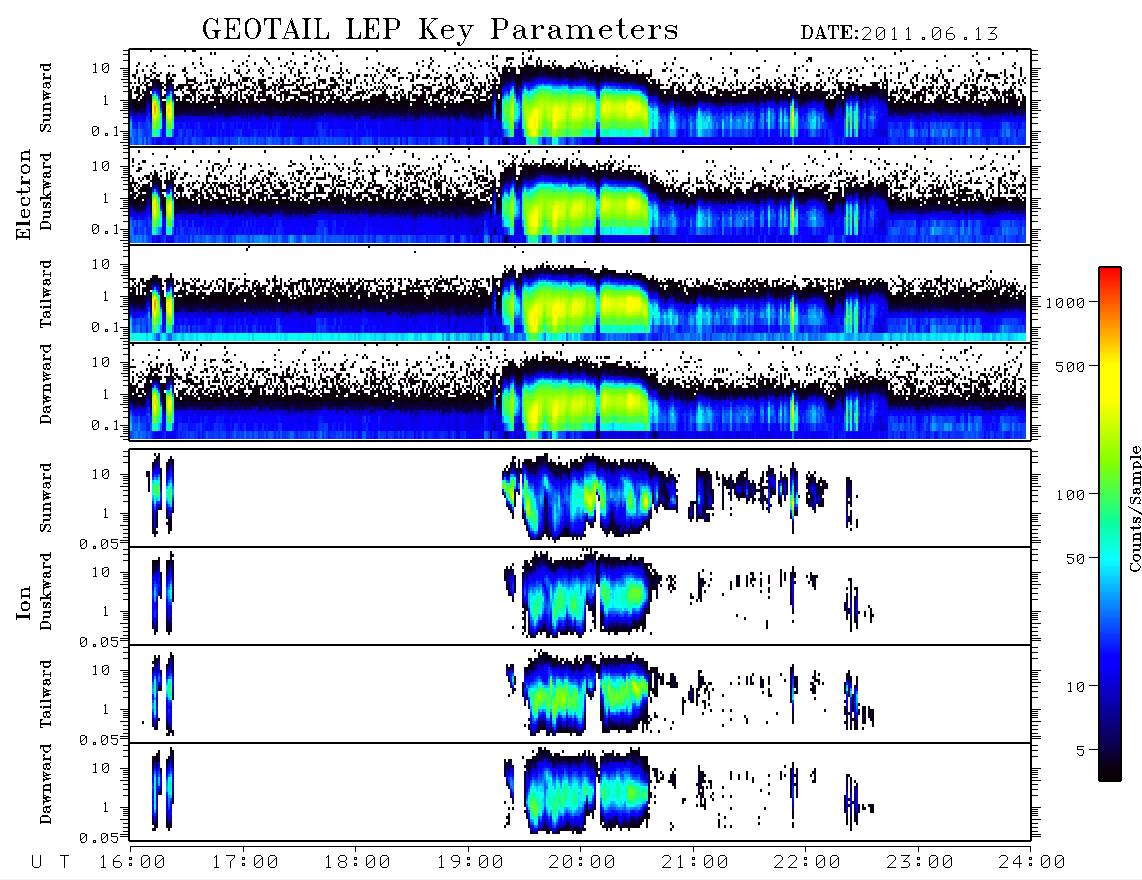Click the 0.1 tick of Electron Dawnward panel
The image size is (1142, 880).
tap(107, 425)
